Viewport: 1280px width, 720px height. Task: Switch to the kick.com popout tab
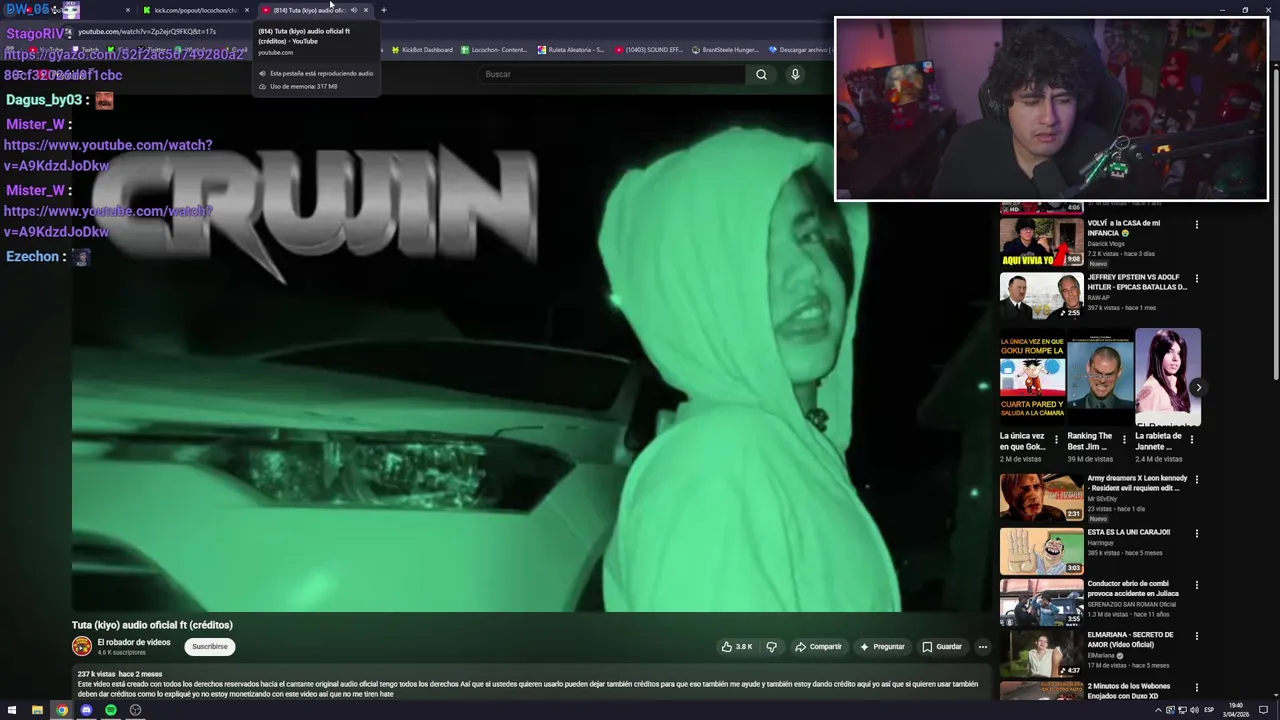pyautogui.click(x=195, y=10)
